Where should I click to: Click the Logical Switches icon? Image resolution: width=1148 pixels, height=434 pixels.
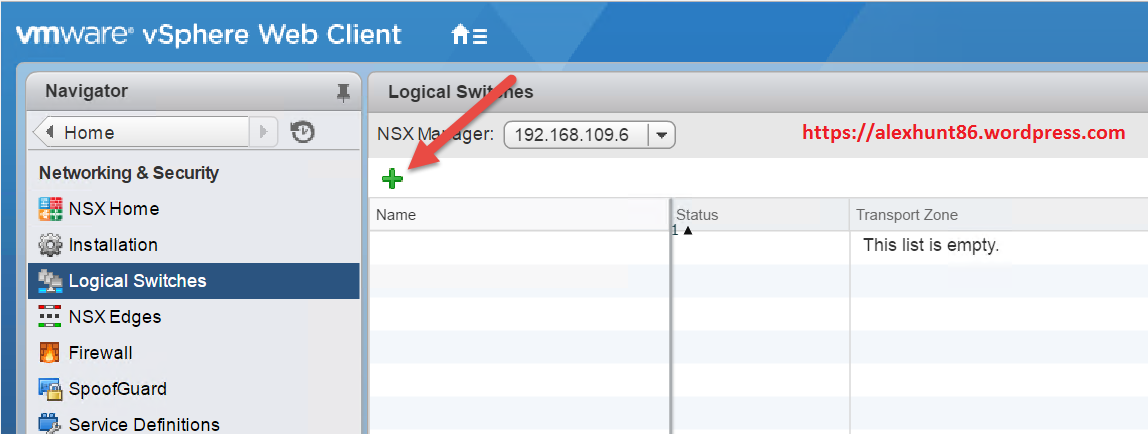pyautogui.click(x=51, y=281)
